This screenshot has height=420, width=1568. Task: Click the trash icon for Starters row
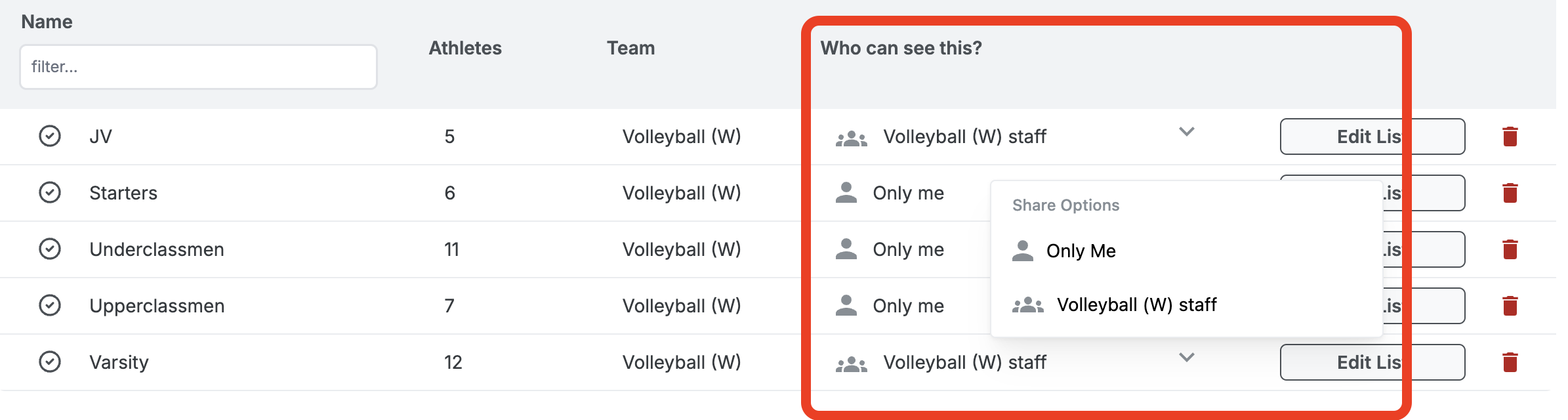coord(1510,193)
